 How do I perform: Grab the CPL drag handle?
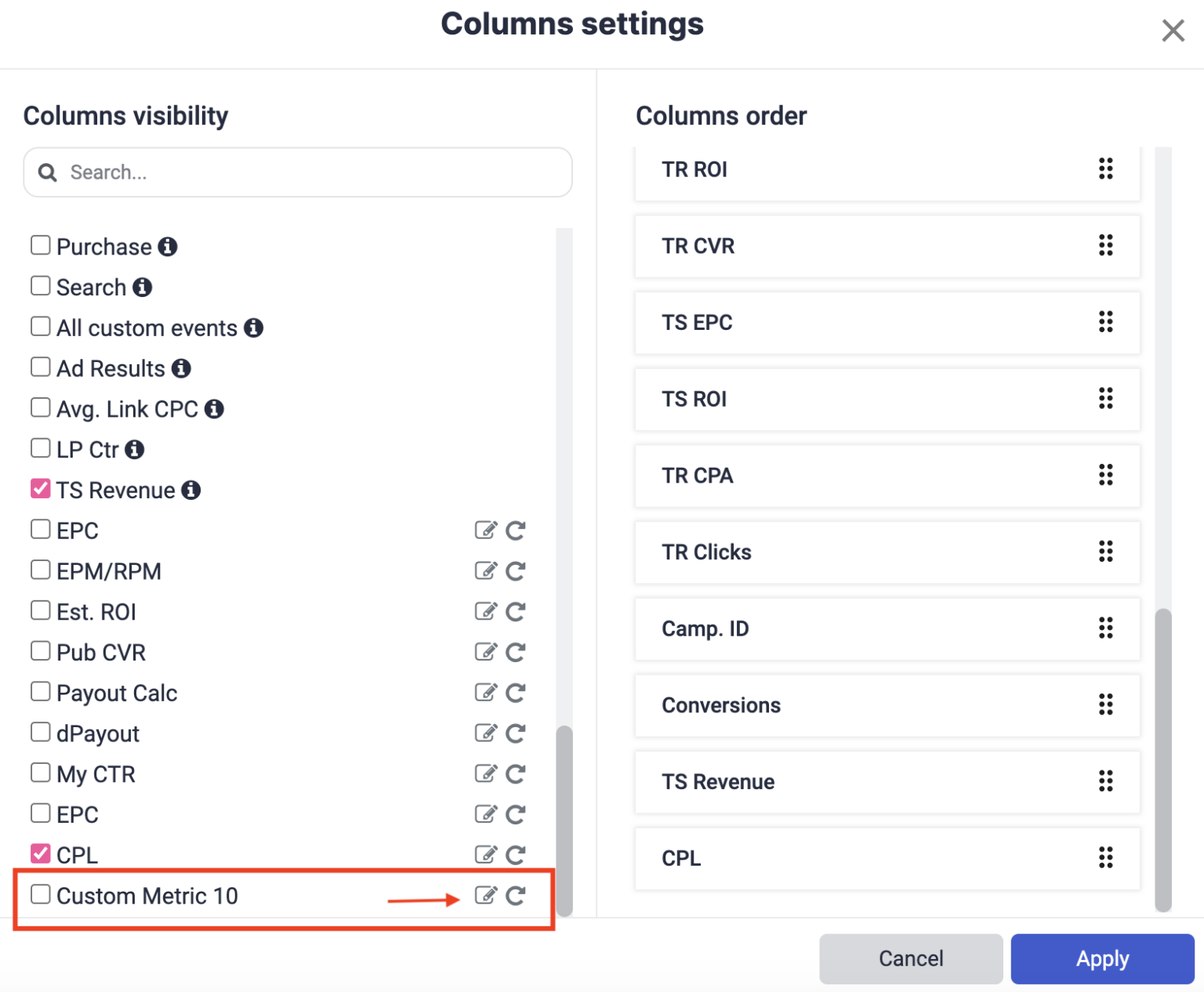(x=1105, y=859)
